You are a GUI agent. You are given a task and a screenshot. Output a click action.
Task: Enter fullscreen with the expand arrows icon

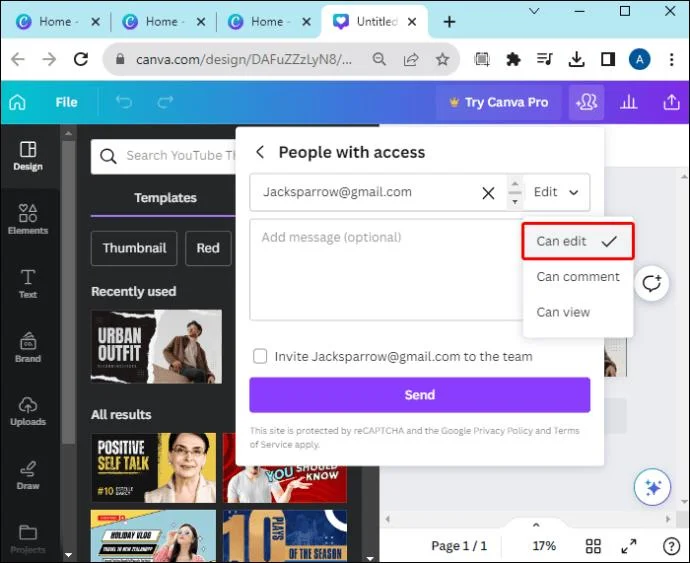click(629, 546)
